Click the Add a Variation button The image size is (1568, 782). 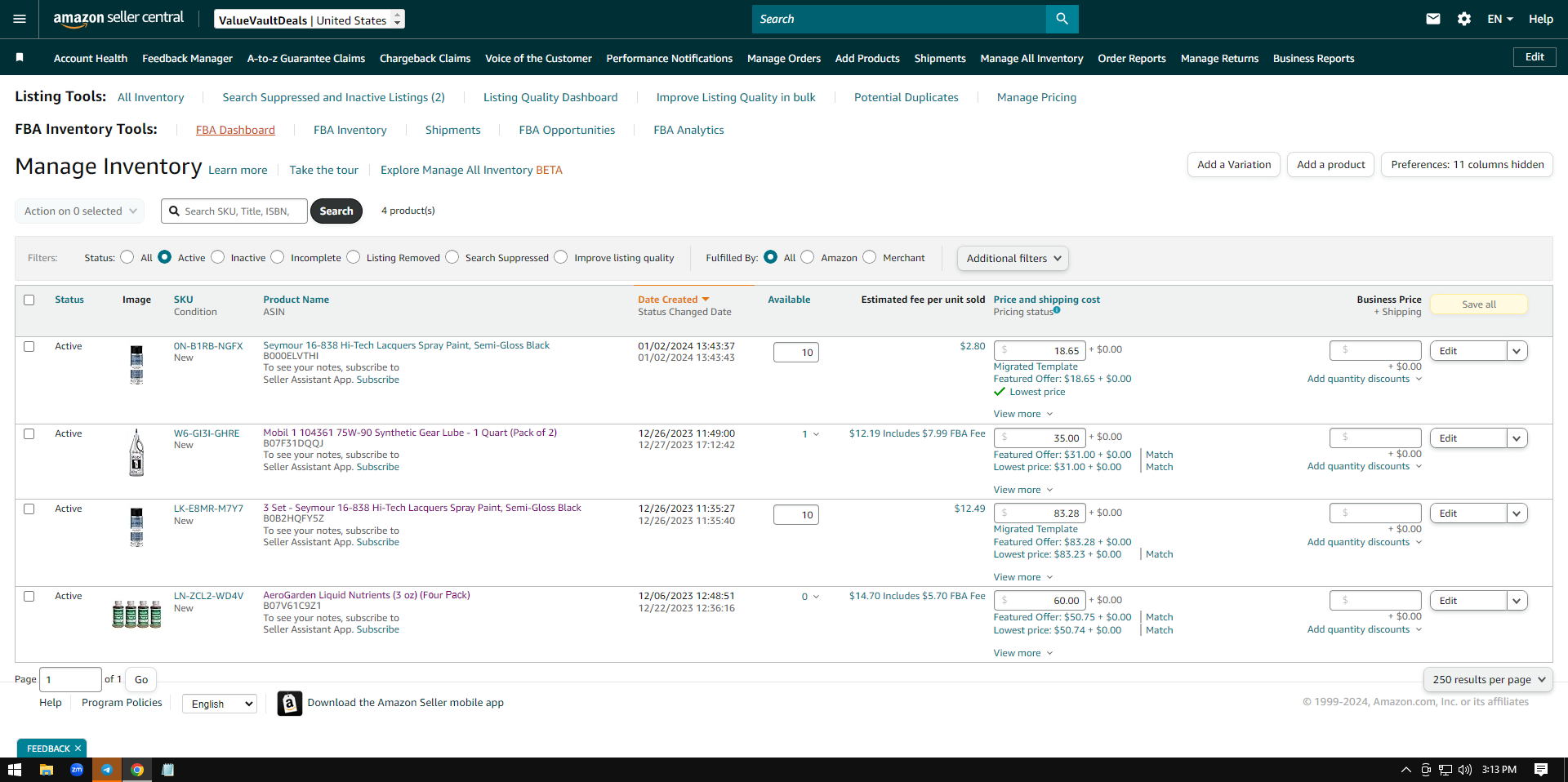click(1234, 164)
